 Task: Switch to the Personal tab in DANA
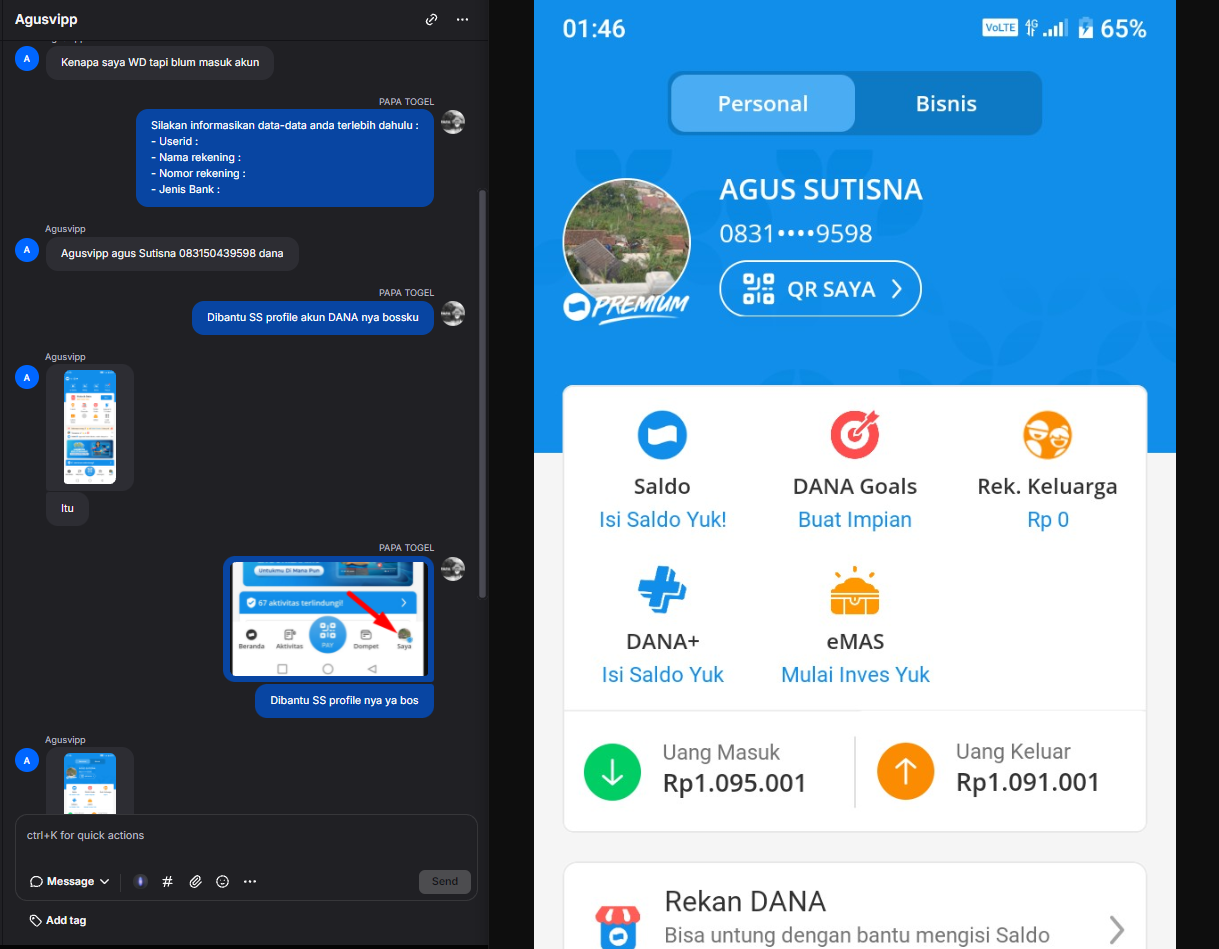[x=763, y=103]
